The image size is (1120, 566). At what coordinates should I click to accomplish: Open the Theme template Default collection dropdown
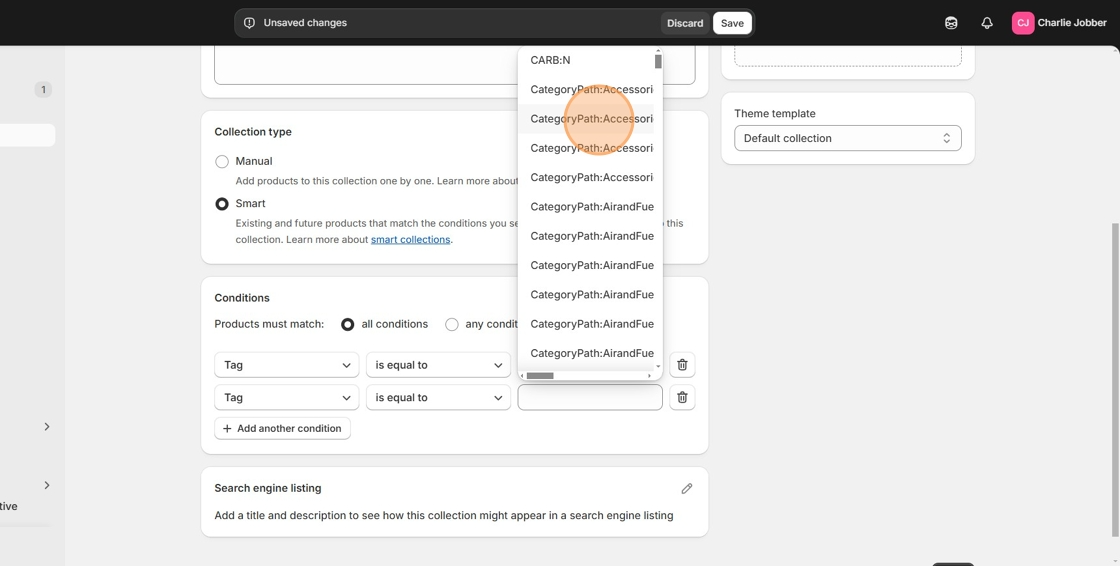(848, 138)
